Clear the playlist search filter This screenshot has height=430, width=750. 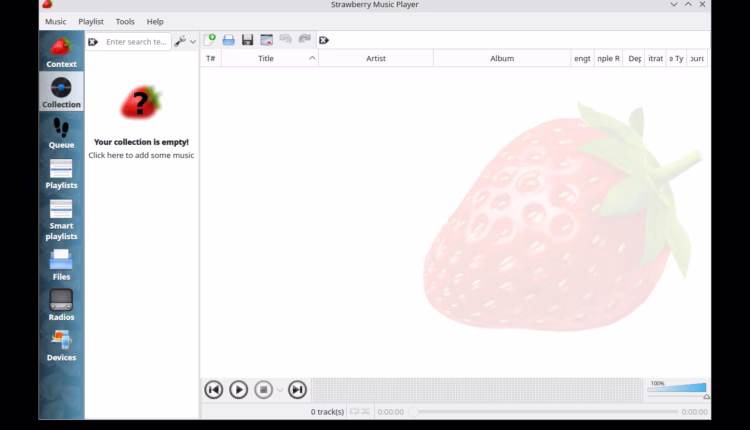coord(324,40)
